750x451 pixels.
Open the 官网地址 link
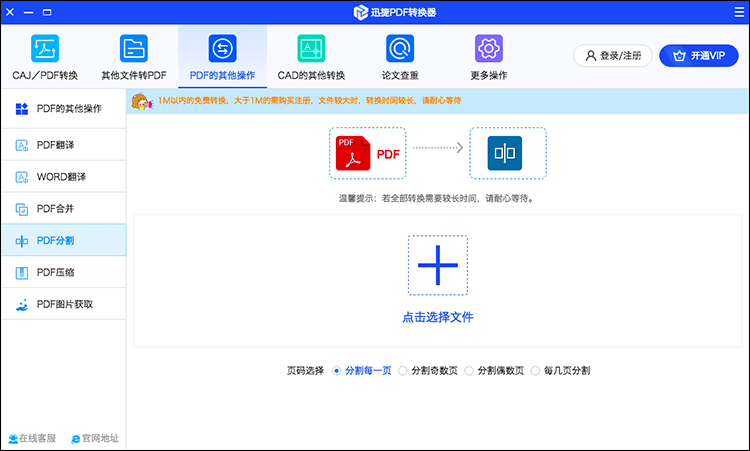[95, 439]
